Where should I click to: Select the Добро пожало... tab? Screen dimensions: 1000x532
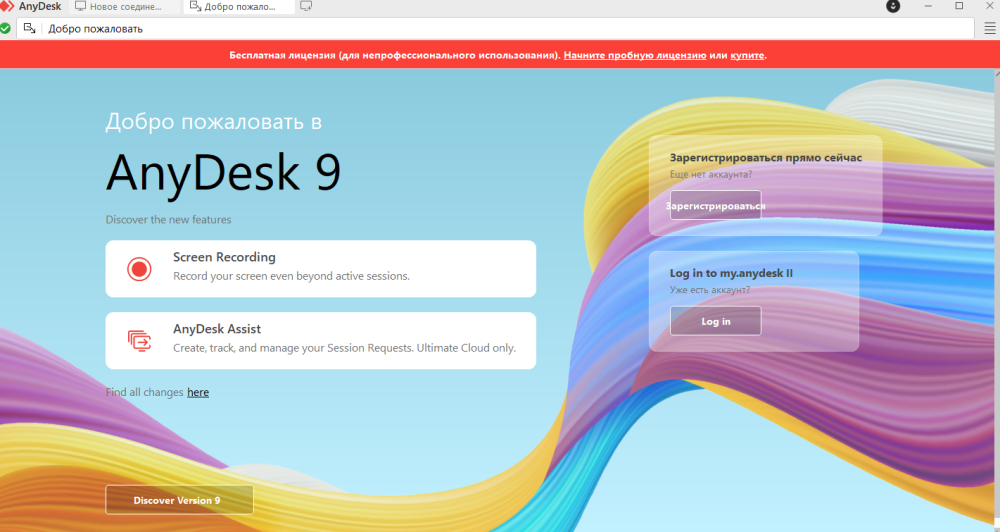tap(239, 6)
